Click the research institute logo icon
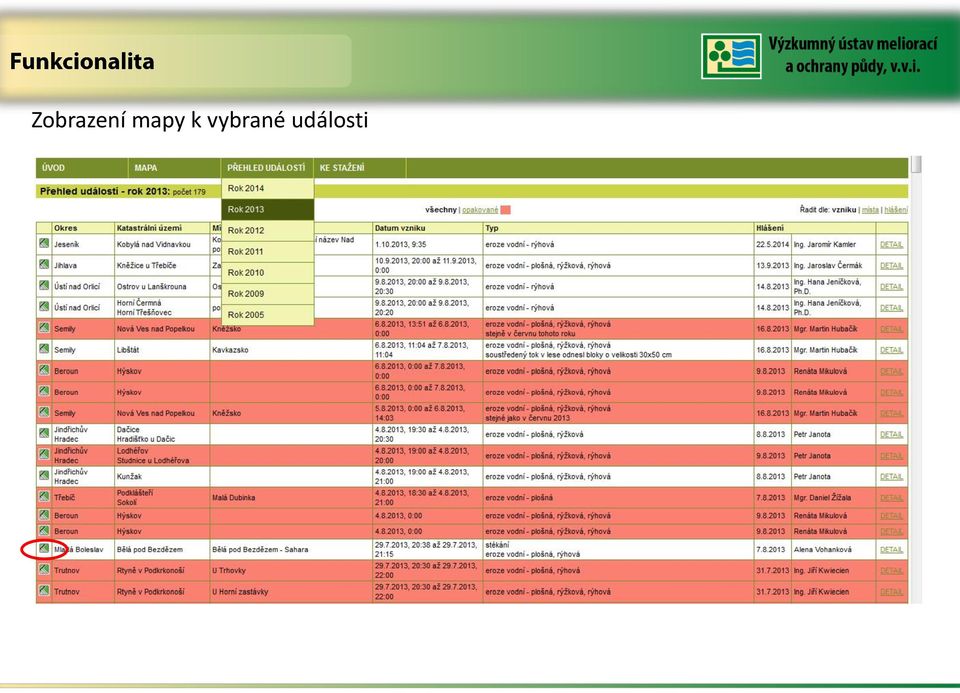This screenshot has width=960, height=693. point(731,56)
